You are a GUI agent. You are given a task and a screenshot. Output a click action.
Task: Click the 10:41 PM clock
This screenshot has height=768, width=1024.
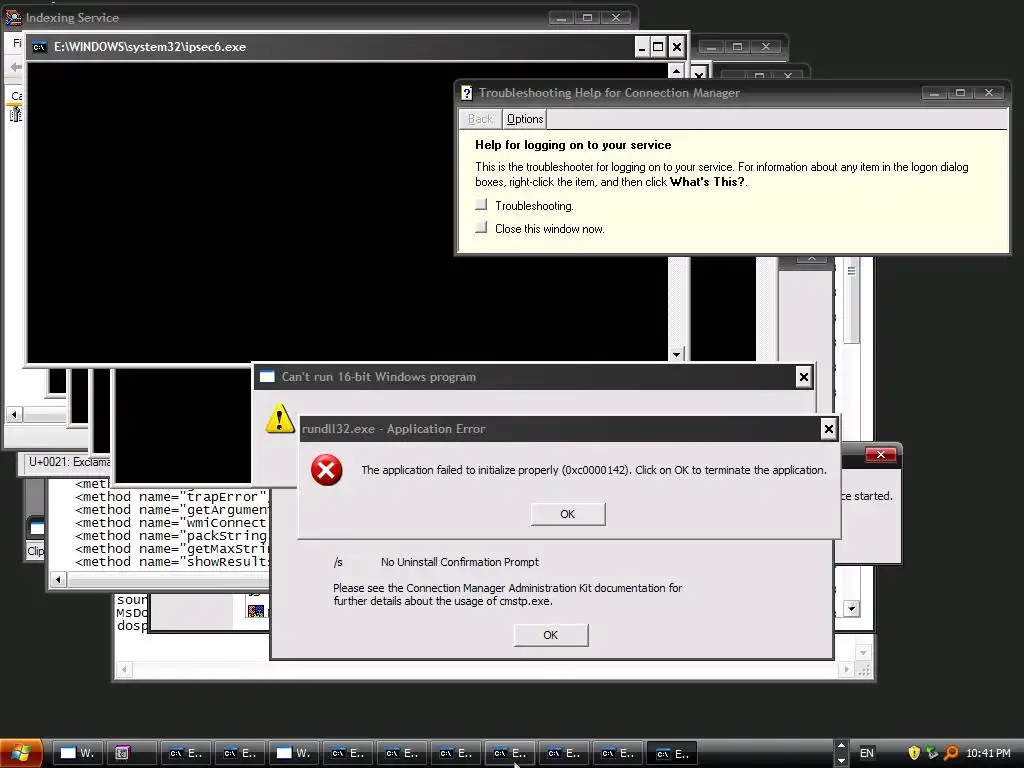[x=988, y=753]
